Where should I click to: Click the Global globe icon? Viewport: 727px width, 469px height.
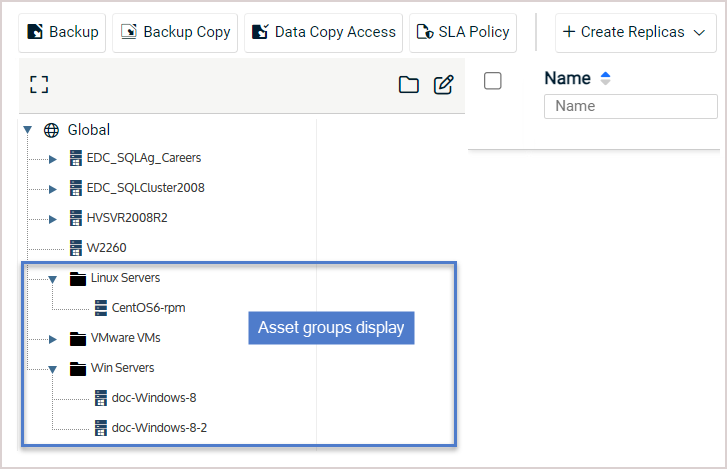(x=51, y=130)
